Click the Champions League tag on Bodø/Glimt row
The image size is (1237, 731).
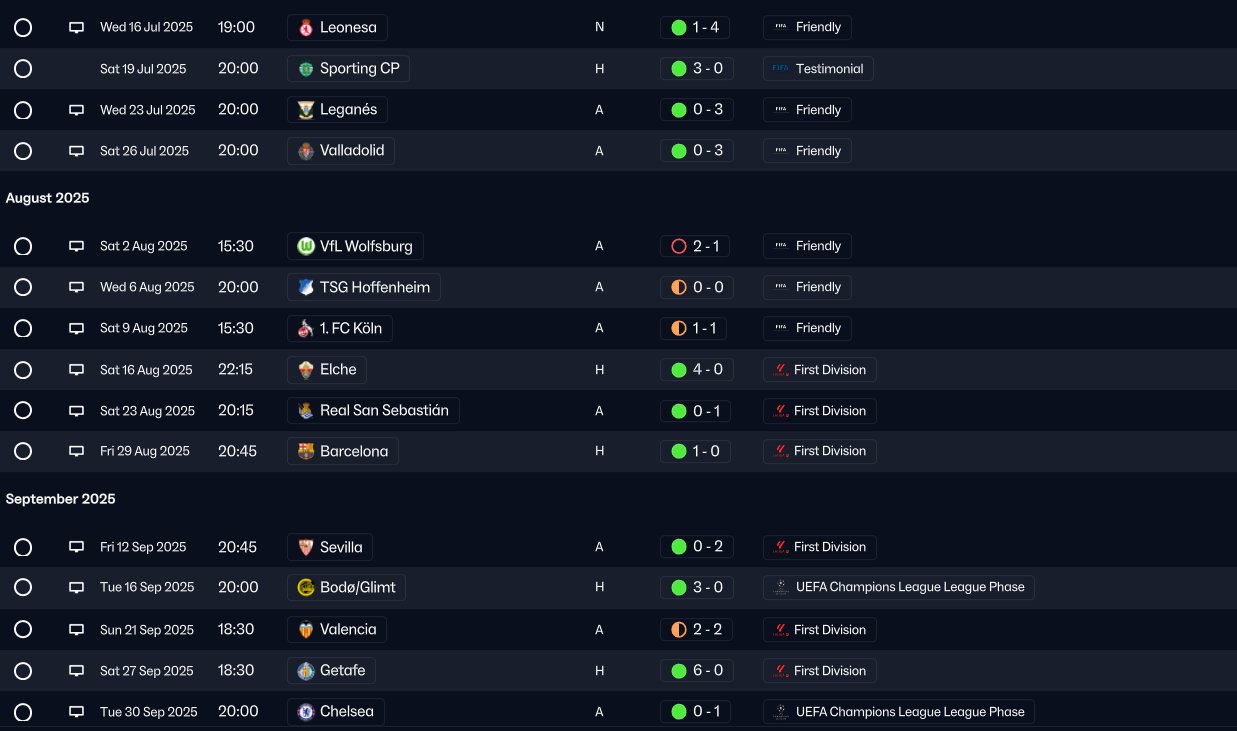pyautogui.click(x=898, y=587)
